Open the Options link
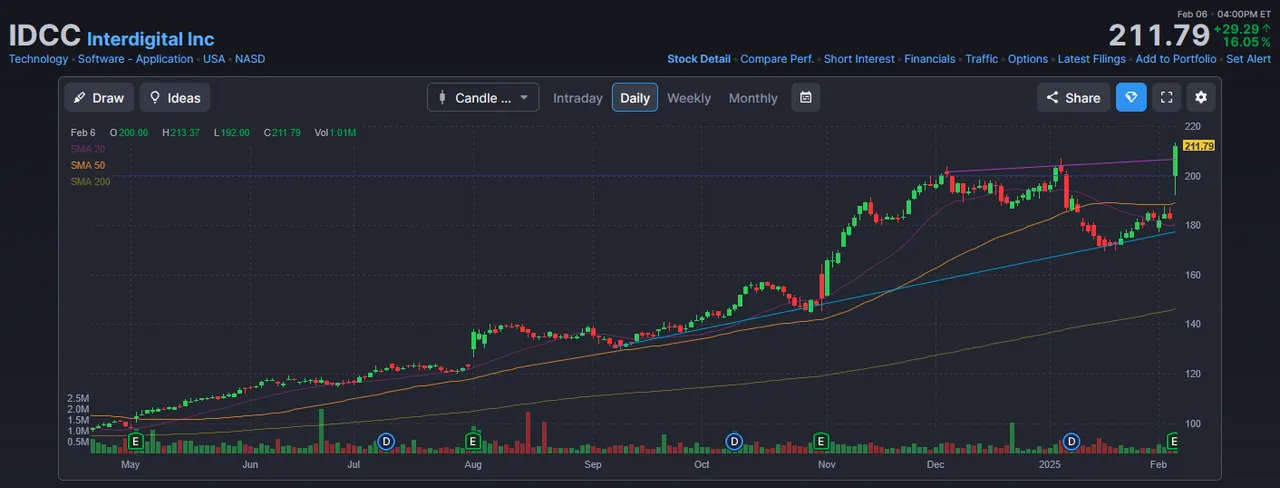The image size is (1280, 488). [x=1028, y=59]
